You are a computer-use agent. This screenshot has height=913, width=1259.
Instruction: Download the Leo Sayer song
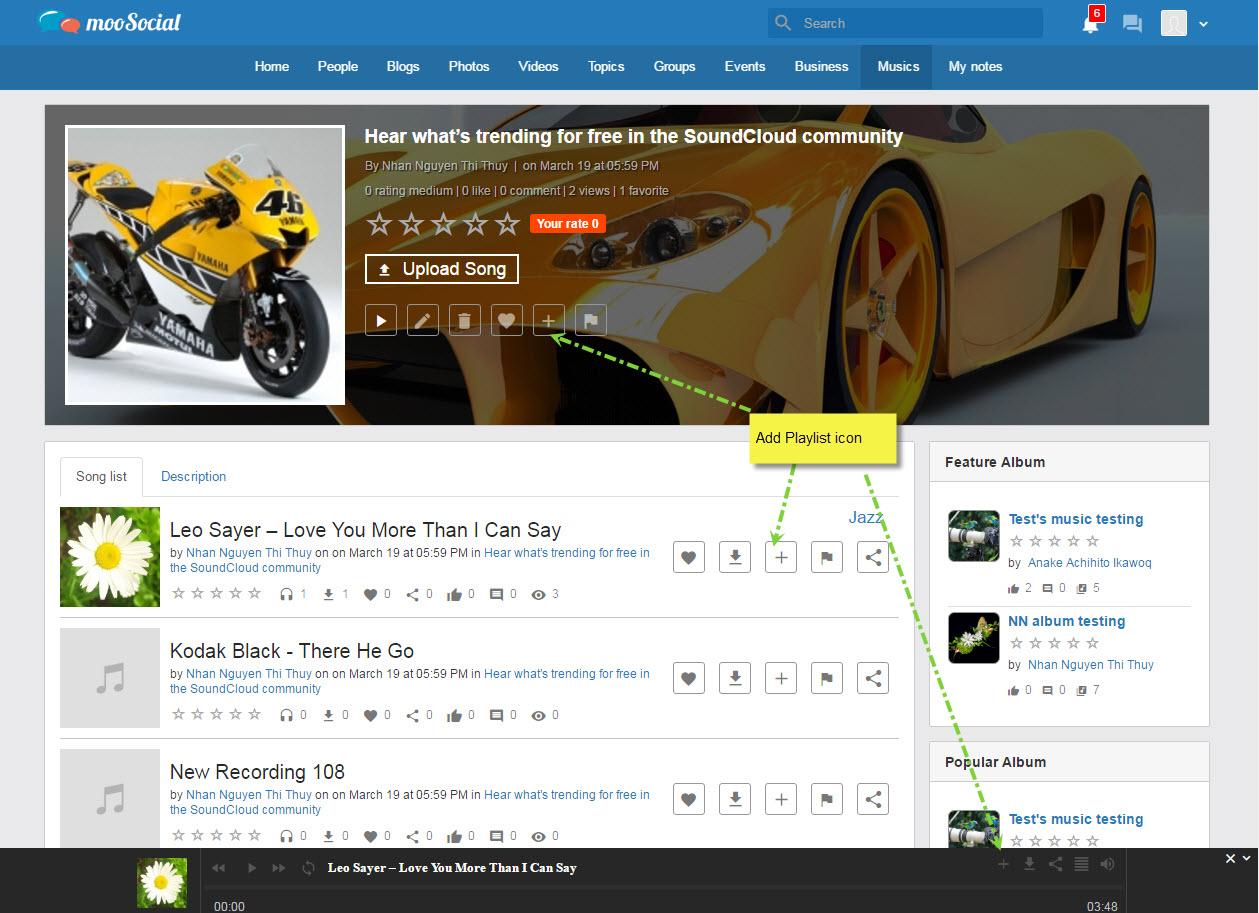point(735,557)
